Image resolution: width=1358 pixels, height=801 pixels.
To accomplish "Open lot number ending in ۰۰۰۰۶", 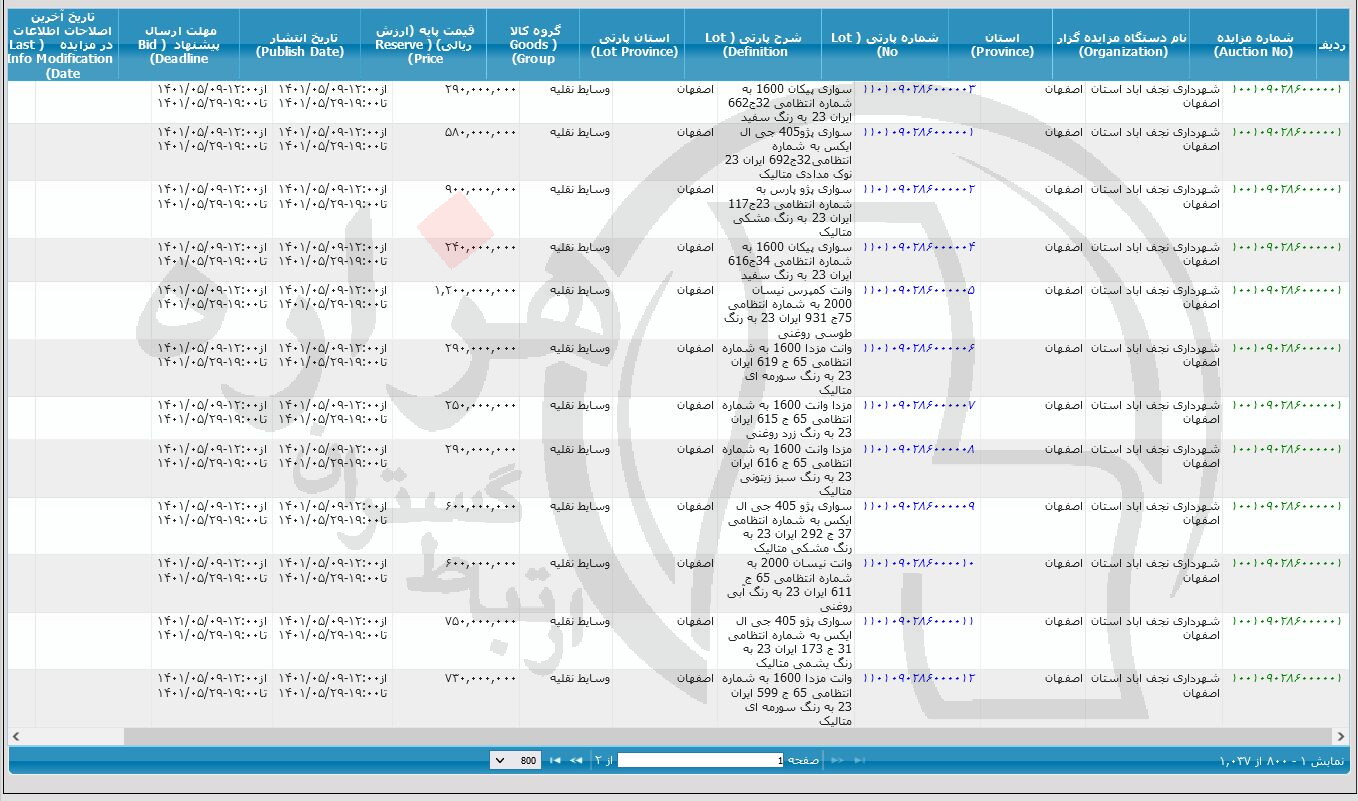I will 918,348.
